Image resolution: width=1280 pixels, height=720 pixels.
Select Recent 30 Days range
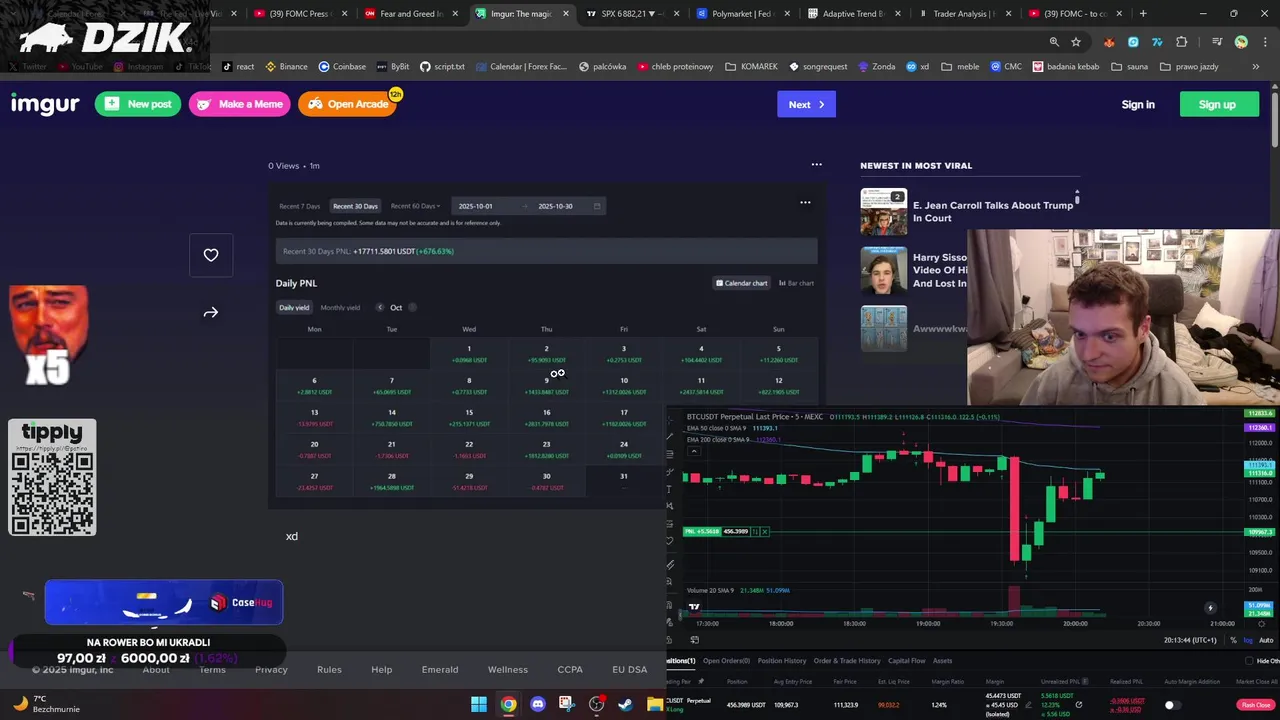tap(355, 206)
